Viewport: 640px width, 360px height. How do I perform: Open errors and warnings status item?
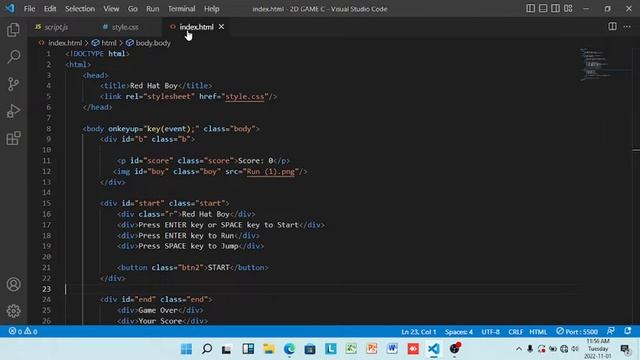pyautogui.click(x=23, y=331)
